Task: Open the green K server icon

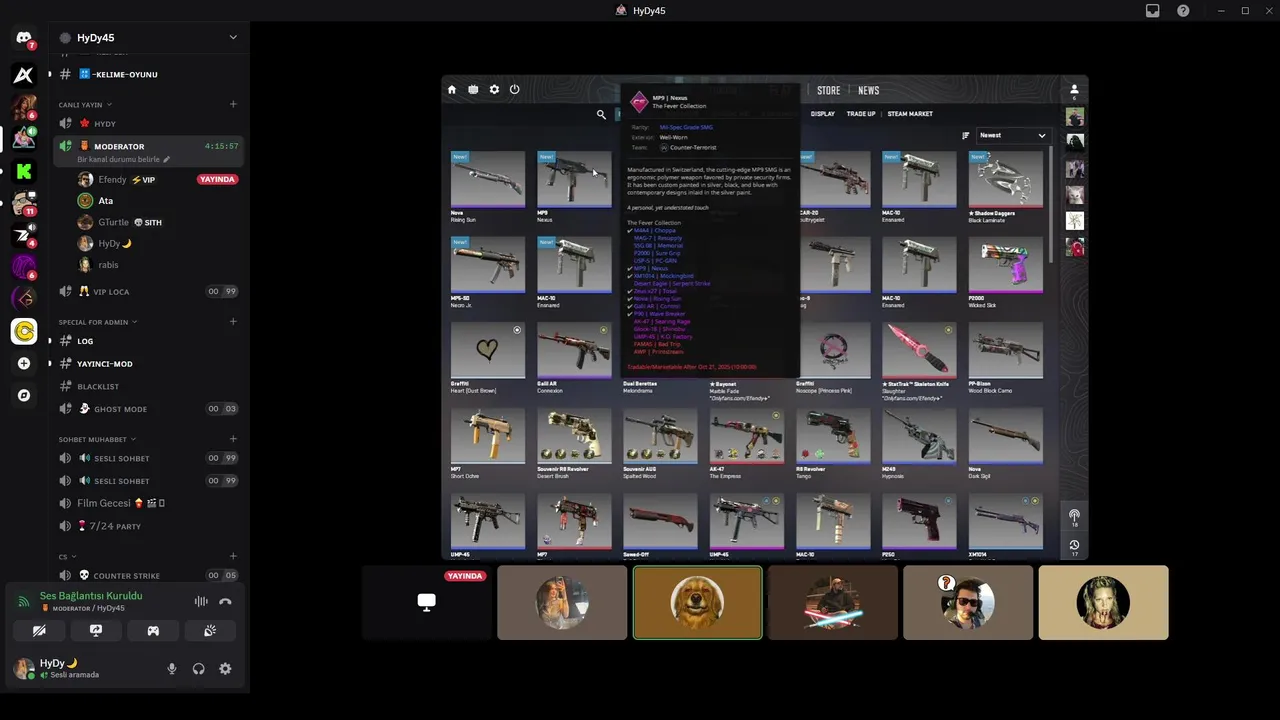Action: pos(24,171)
